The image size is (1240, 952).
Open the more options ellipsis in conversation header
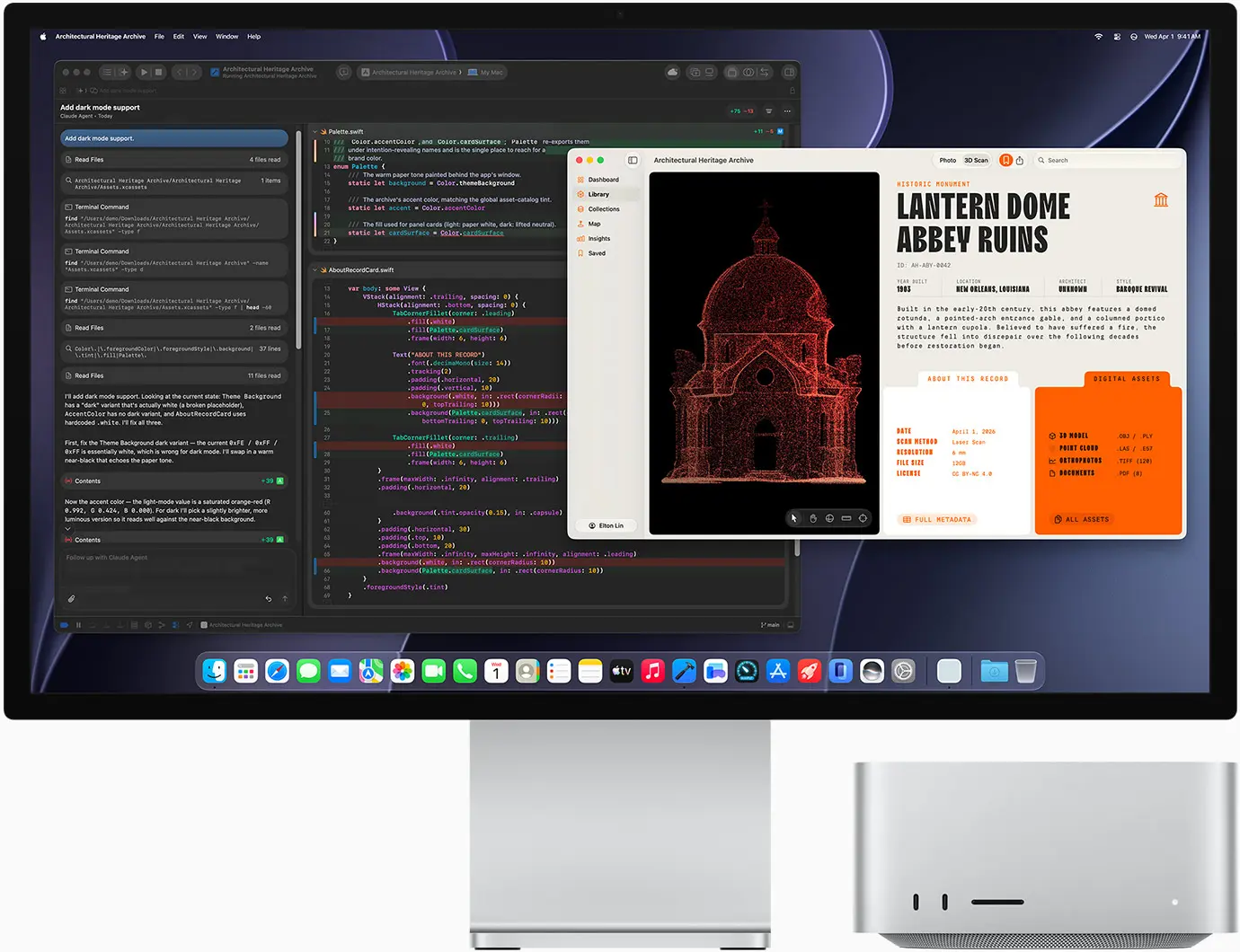coord(787,111)
